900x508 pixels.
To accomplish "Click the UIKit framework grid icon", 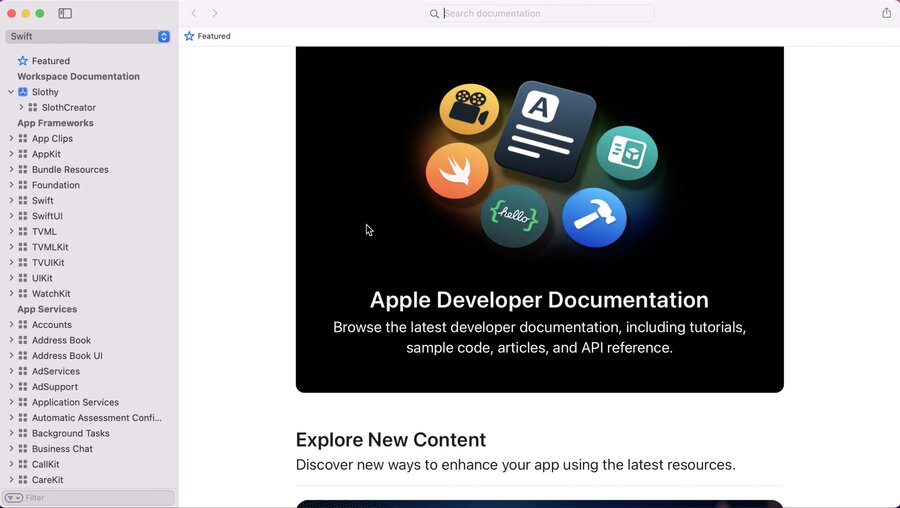I will point(23,278).
